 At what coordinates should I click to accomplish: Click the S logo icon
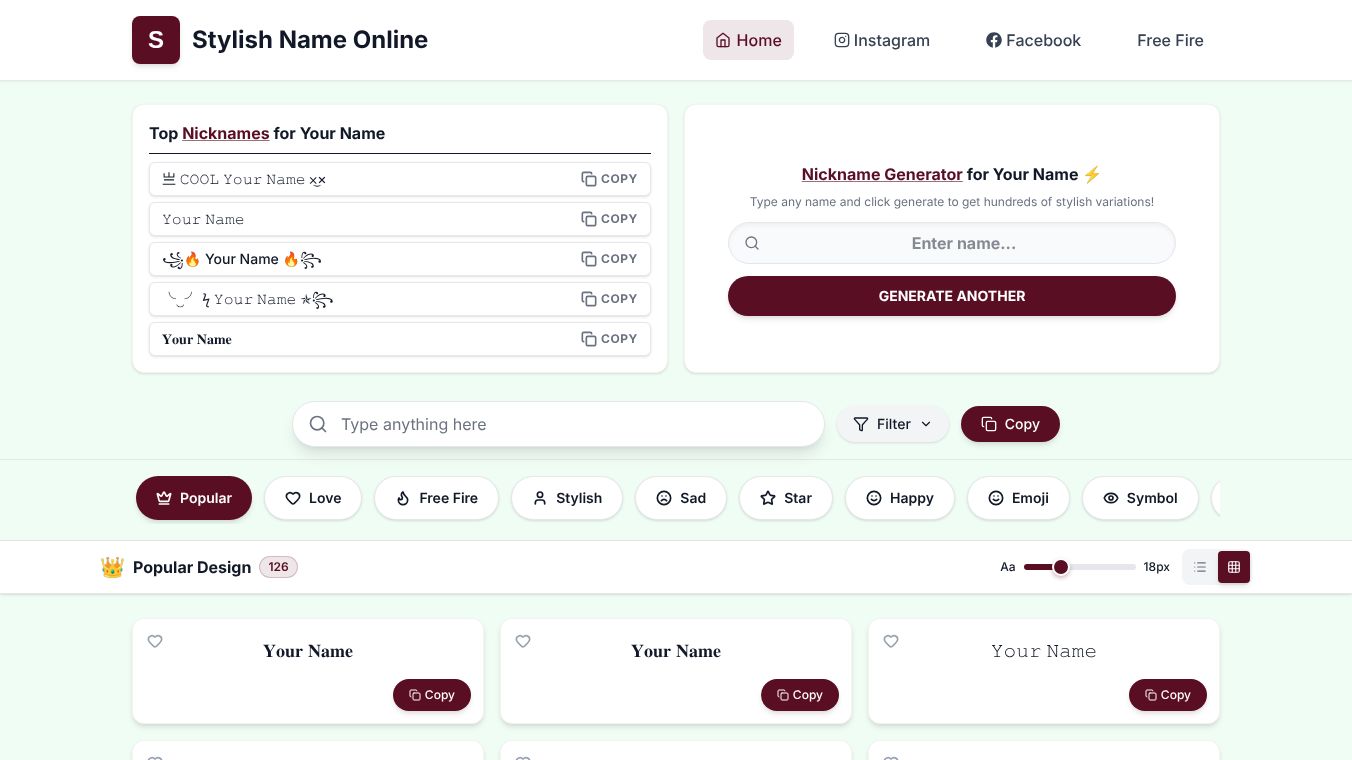click(156, 40)
